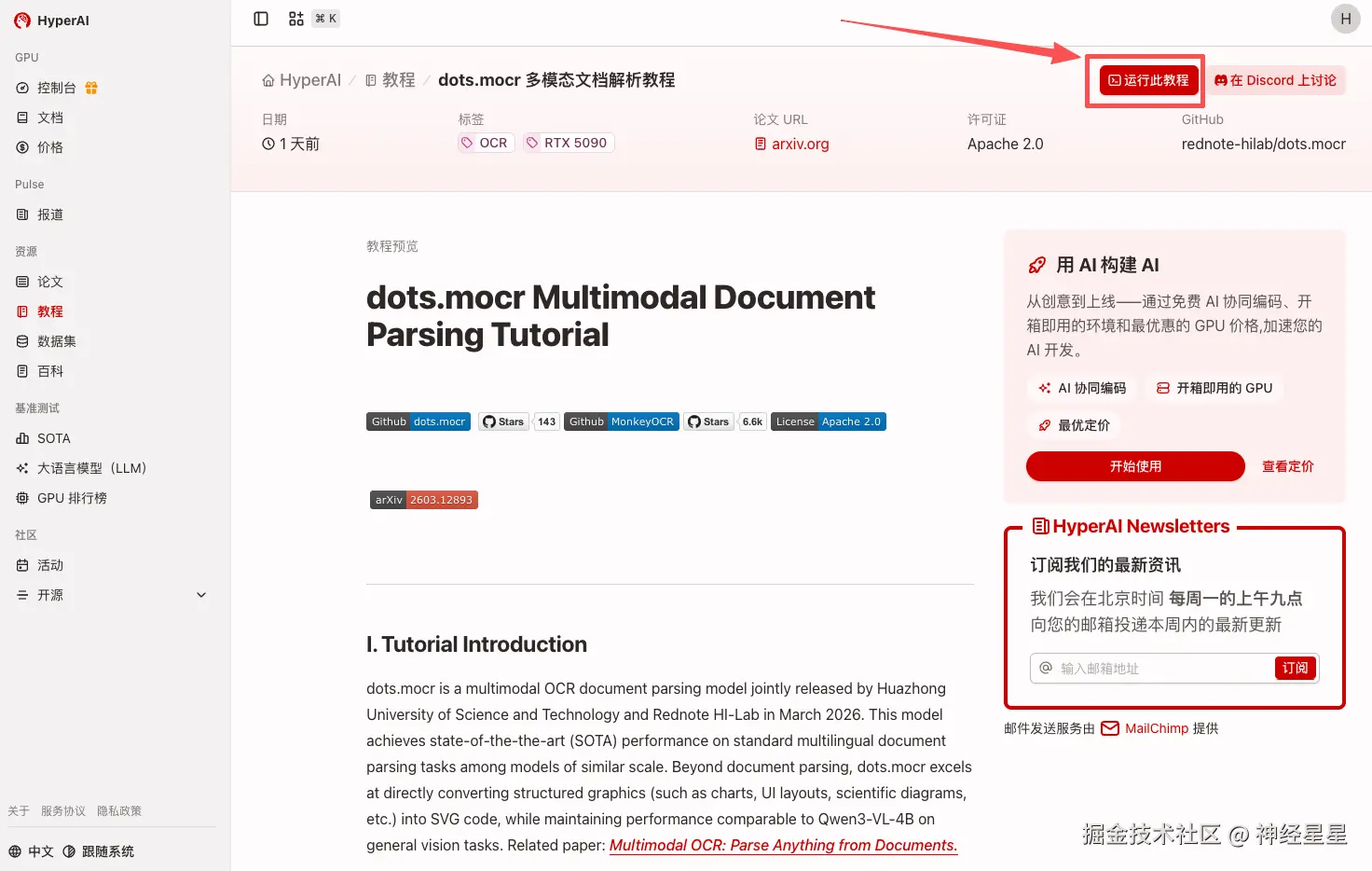Image resolution: width=1372 pixels, height=871 pixels.
Task: Select 教程 in the sidebar
Action: click(50, 311)
